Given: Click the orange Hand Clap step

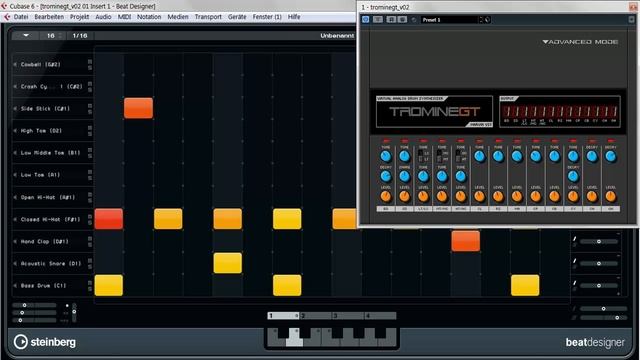Looking at the screenshot, I should [x=466, y=241].
